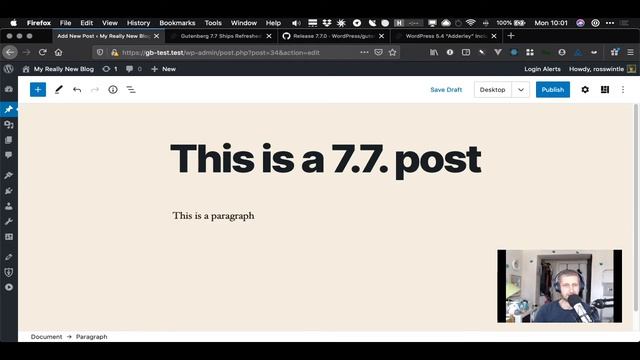640x360 pixels.
Task: Click into the post title 'This is a 7.7. post'
Action: (326, 160)
